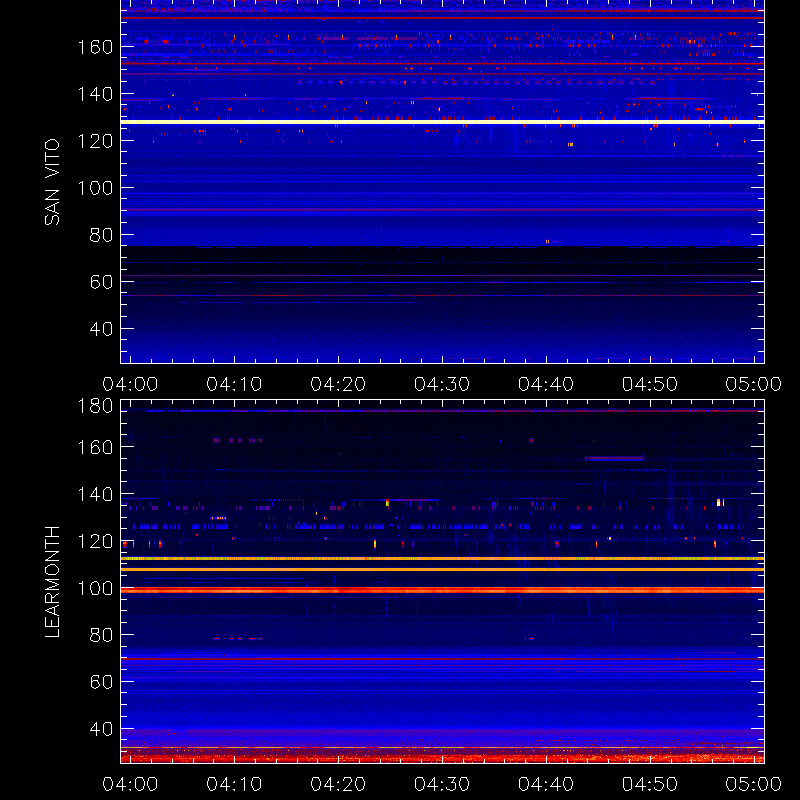Click the short horizontal streak near 155 in Learmonth
Viewport: 800px width, 800px height.
click(x=614, y=459)
